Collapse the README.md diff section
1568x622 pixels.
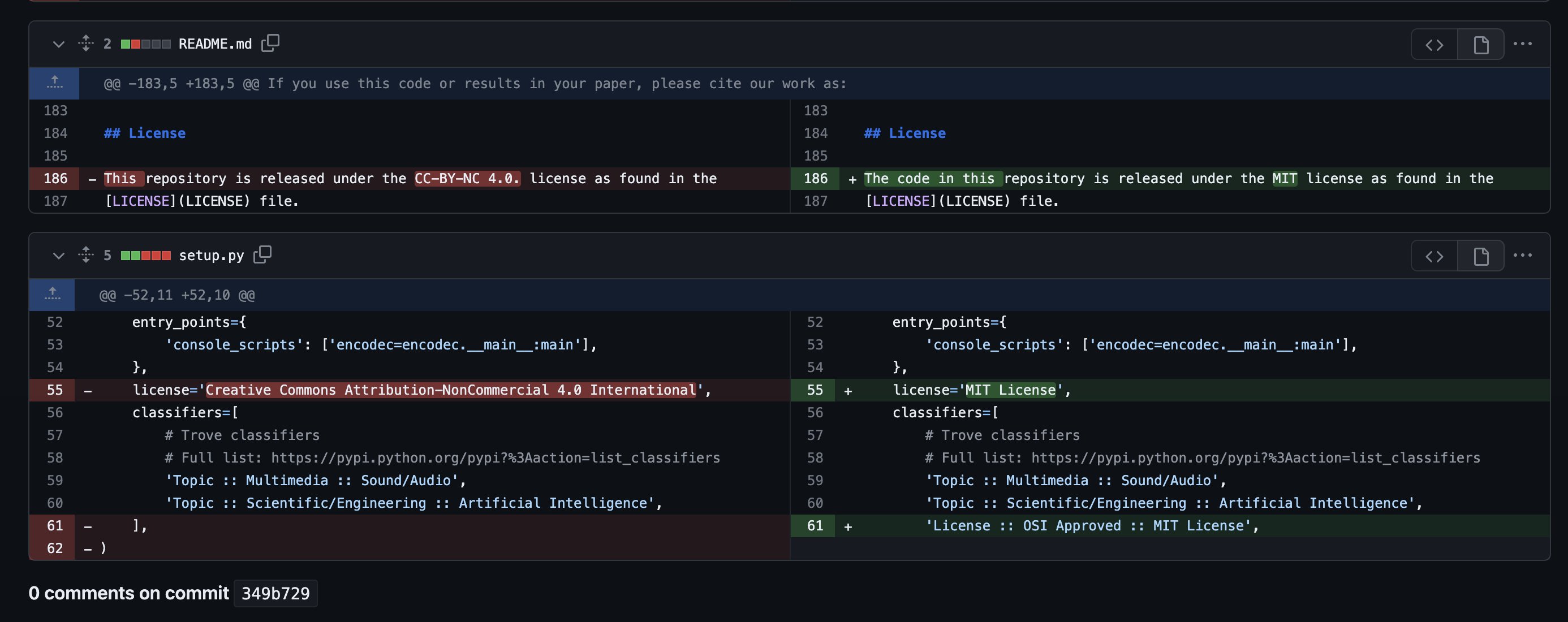tap(58, 44)
